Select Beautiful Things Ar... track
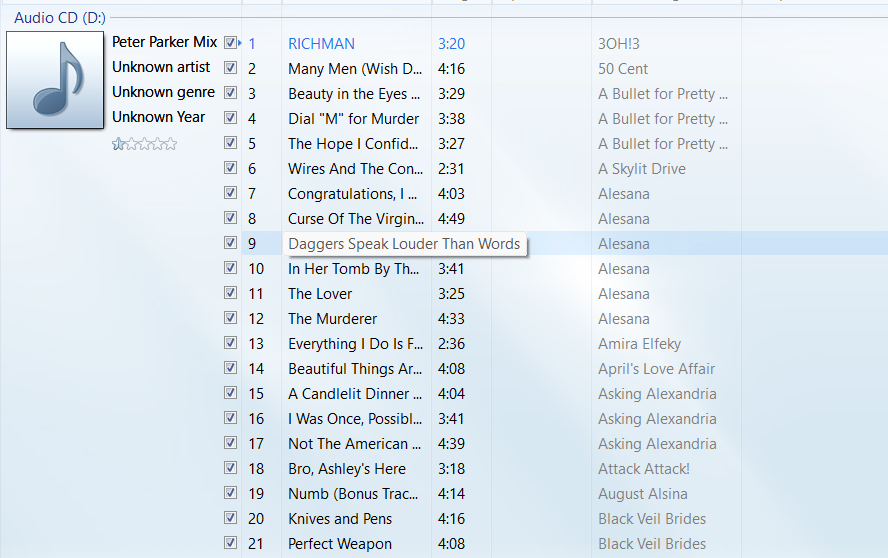 [x=355, y=369]
